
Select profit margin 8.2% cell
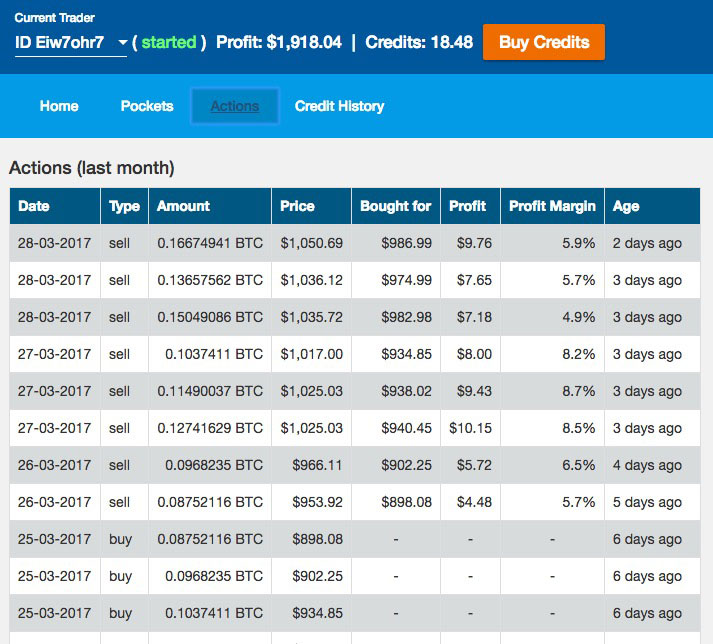(x=552, y=354)
